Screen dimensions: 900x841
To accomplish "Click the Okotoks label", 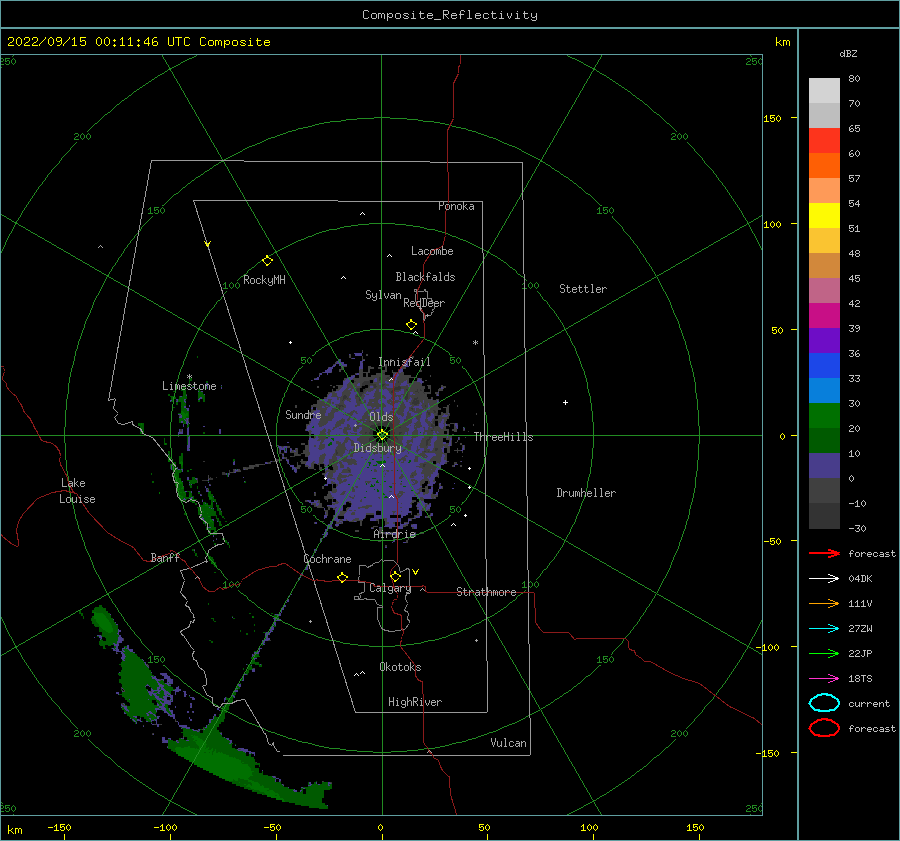I will pos(401,667).
